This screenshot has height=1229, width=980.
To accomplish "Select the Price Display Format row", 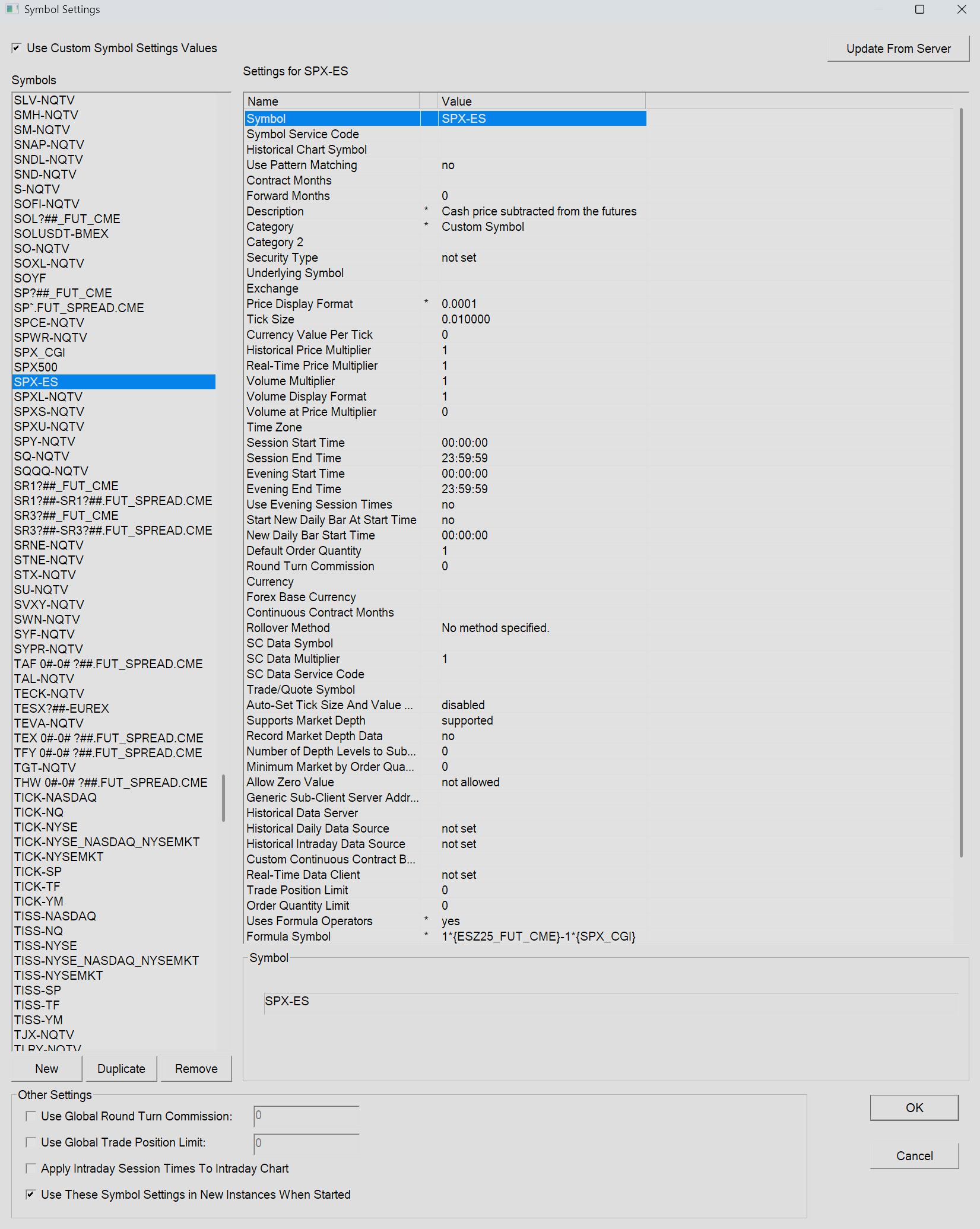I will click(445, 304).
